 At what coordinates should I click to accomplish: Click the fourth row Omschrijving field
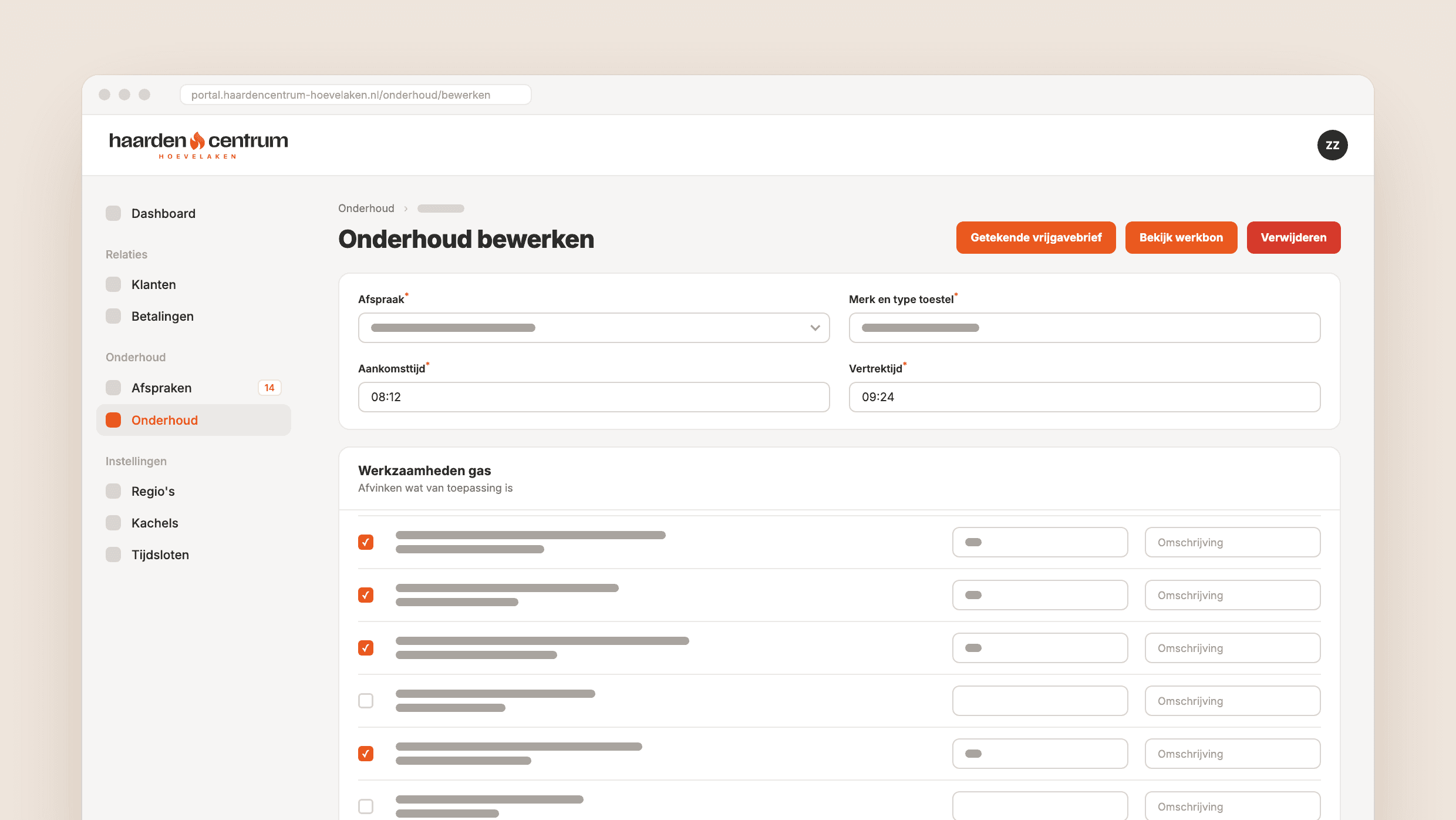(1232, 701)
